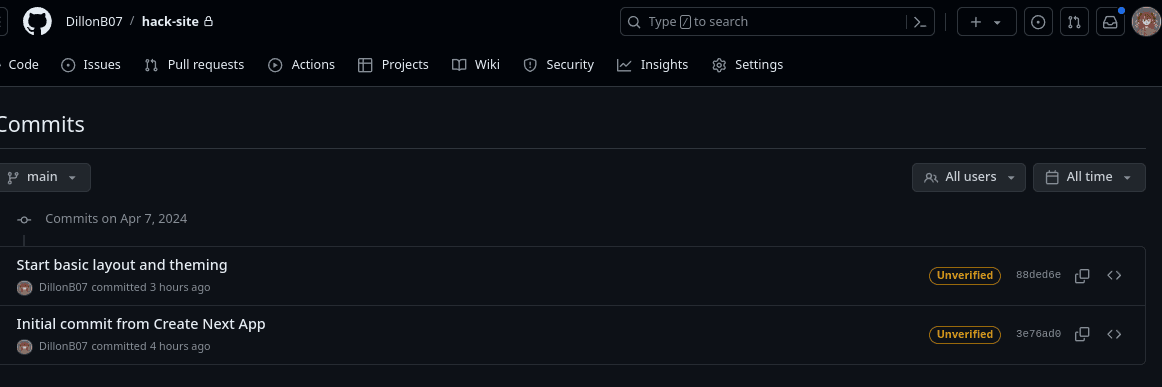Open the Pull requests icon in header
1162x387 pixels.
tap(1074, 22)
